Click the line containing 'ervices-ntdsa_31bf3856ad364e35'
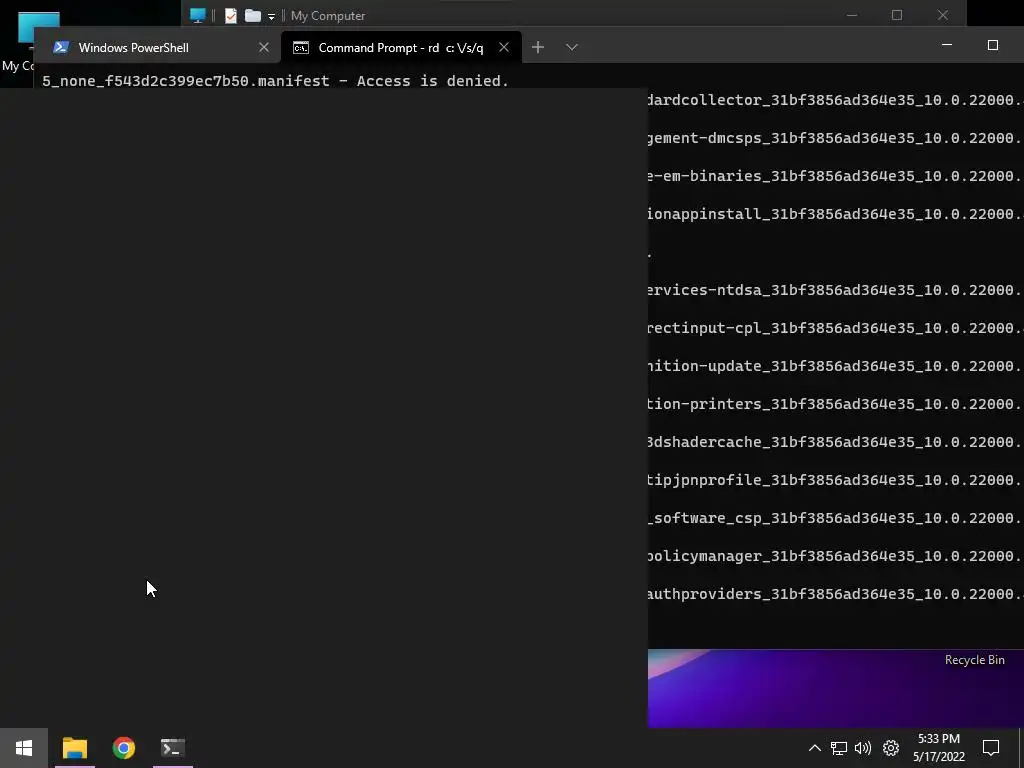This screenshot has width=1024, height=768. (835, 290)
